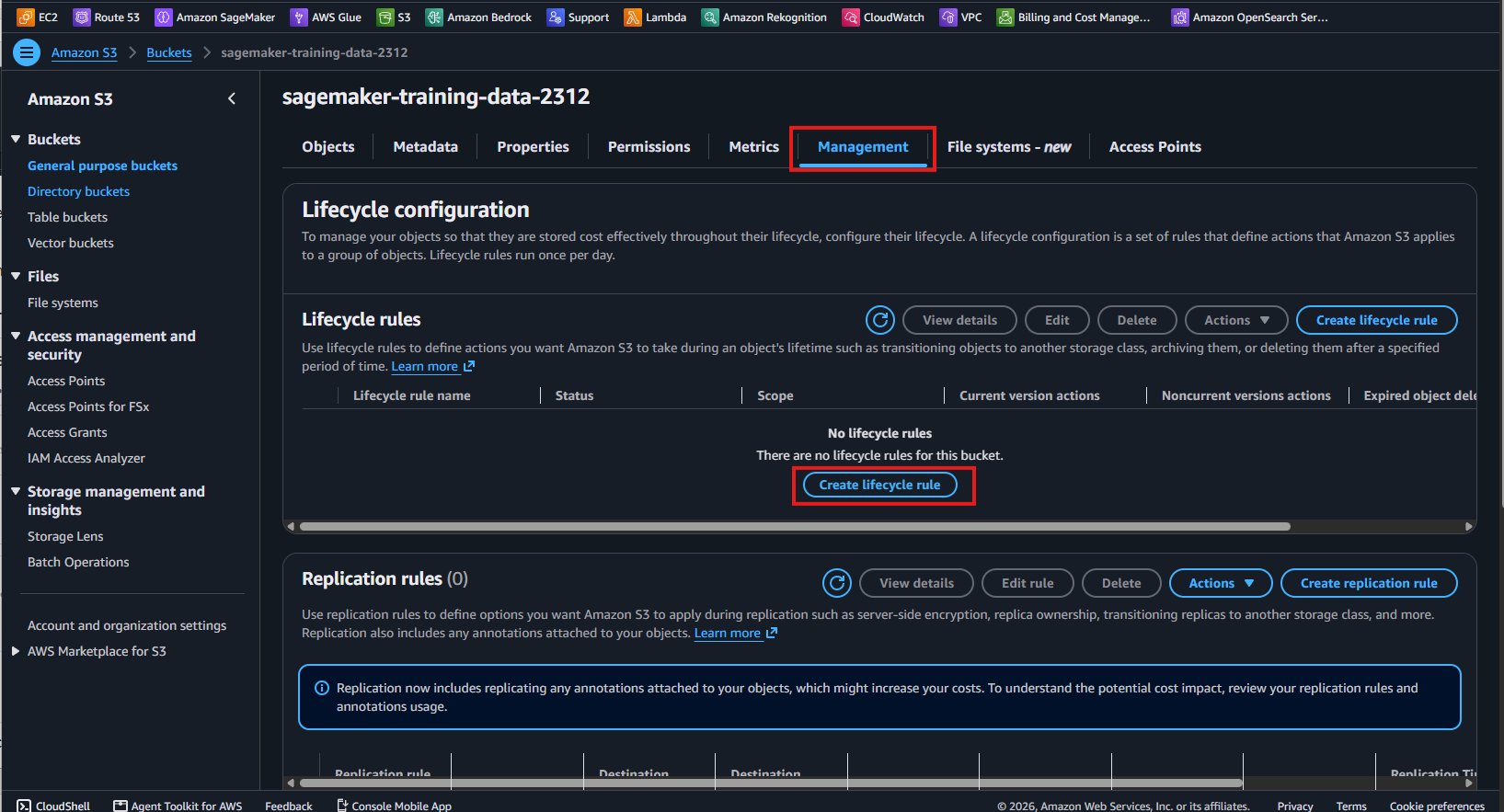Open Vector buckets in sidebar

coord(71,243)
